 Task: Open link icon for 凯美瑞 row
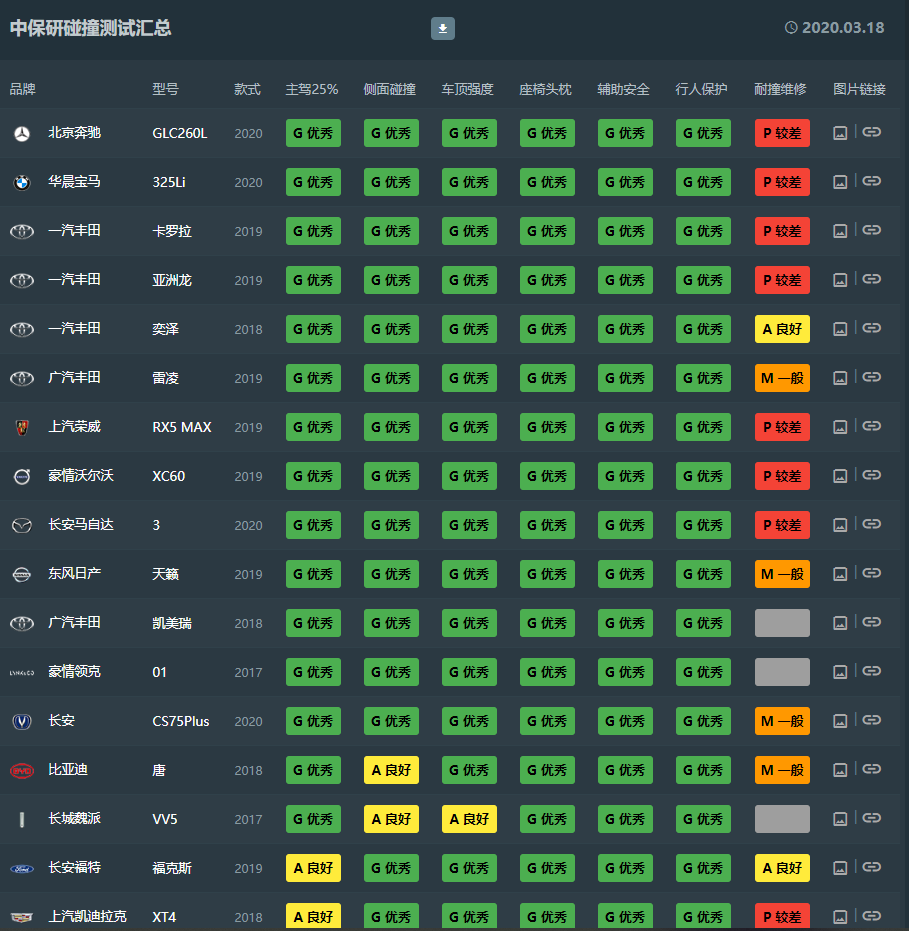click(x=872, y=622)
